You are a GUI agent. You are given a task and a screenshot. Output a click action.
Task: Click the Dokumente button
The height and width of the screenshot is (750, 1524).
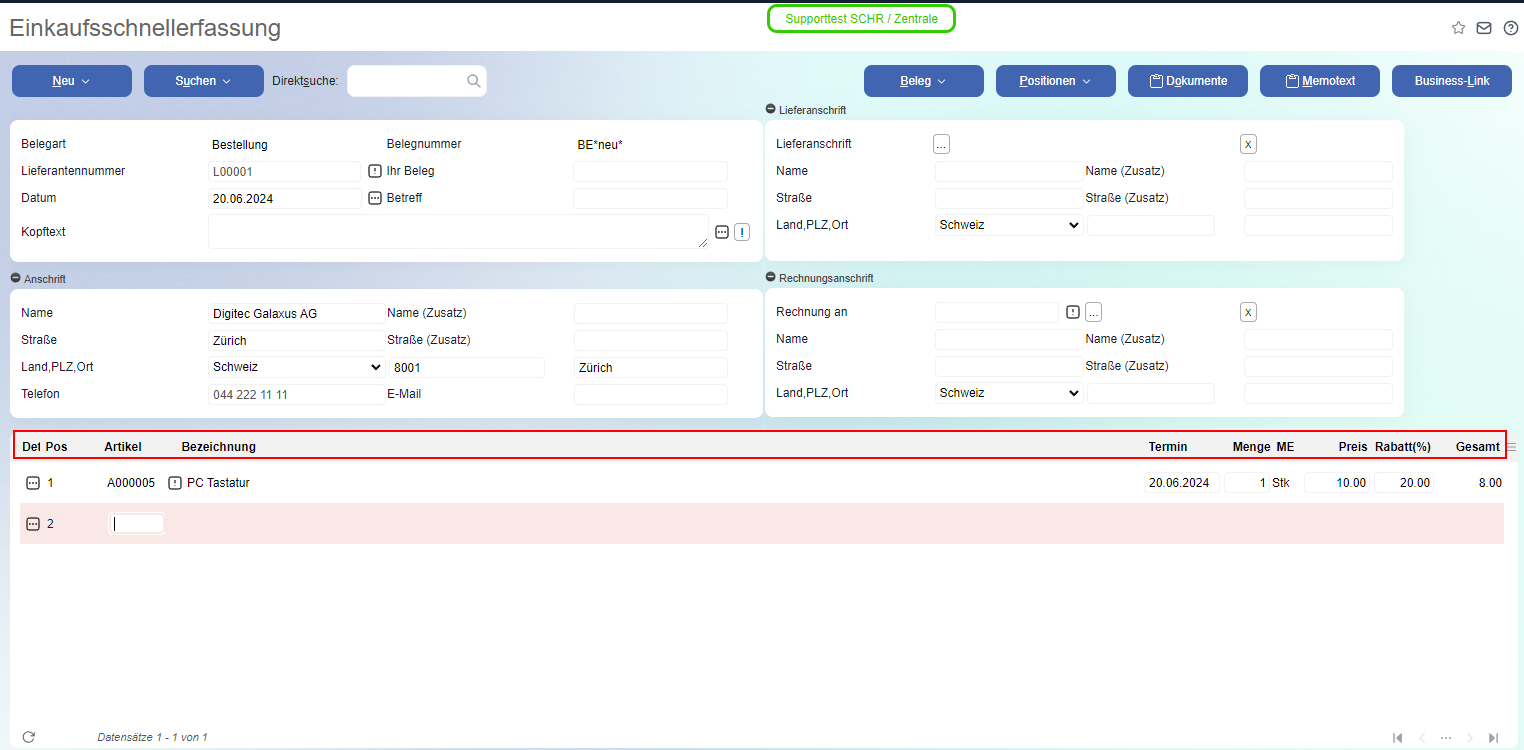(1188, 81)
